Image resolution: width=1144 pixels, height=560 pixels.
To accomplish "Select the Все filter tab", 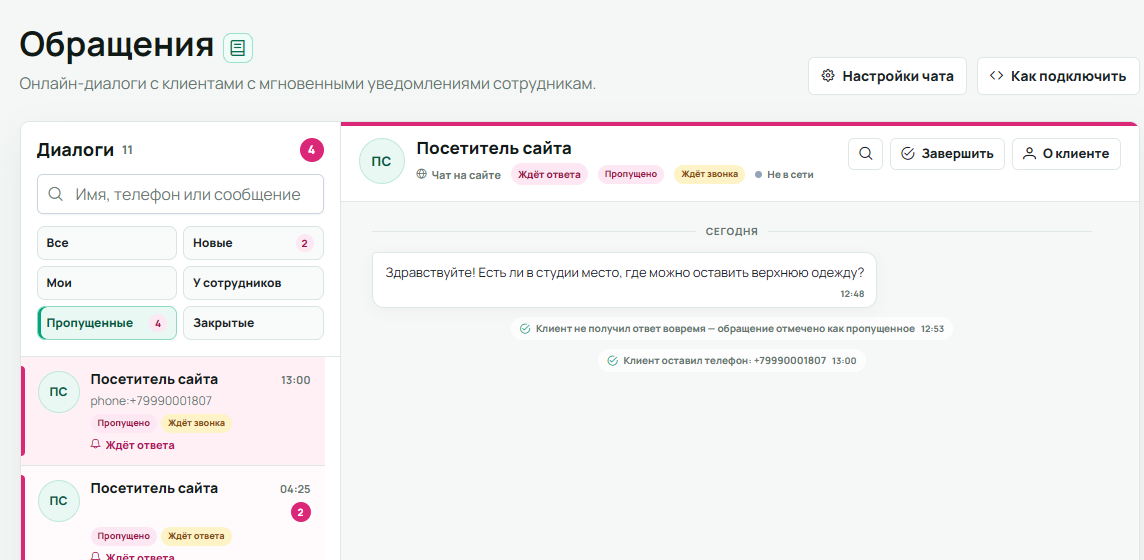I will pos(107,243).
